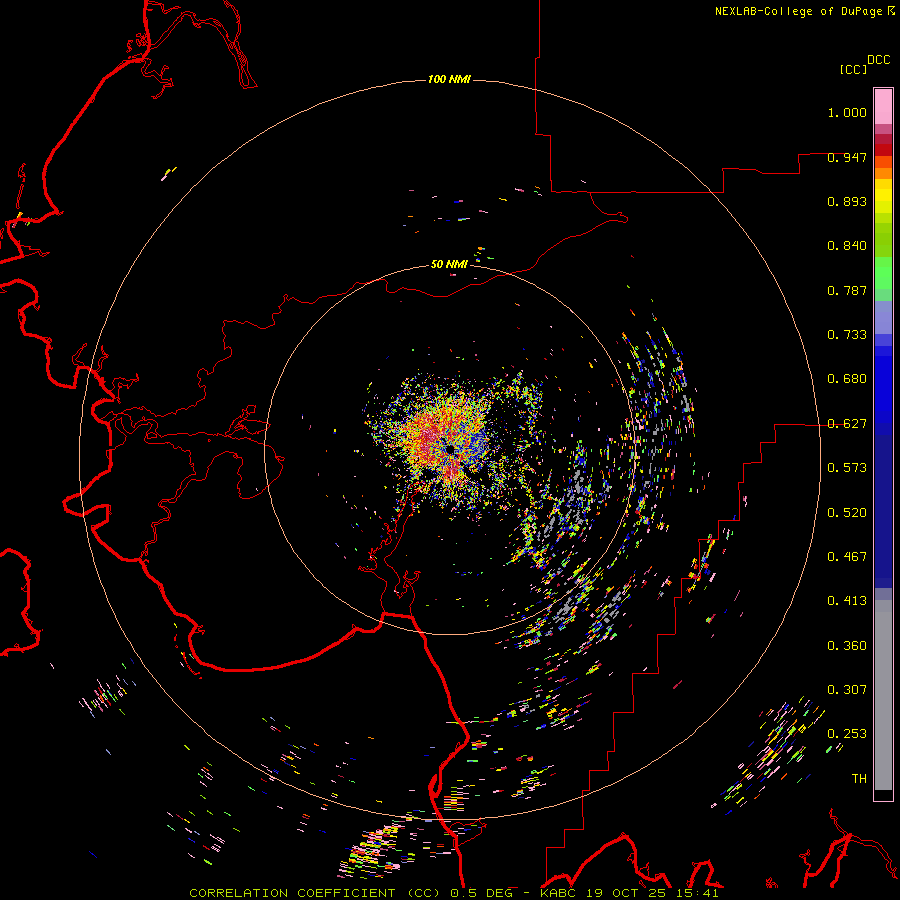This screenshot has height=900, width=900.
Task: Click the TH threshold label
Action: coord(859,779)
